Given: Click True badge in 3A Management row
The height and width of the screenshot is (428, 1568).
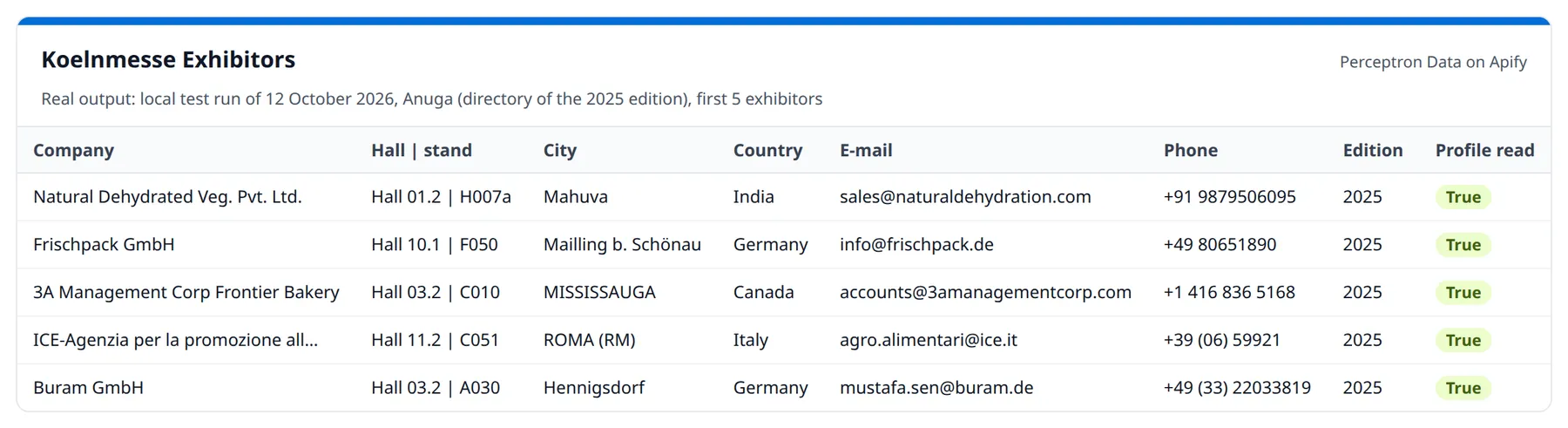Looking at the screenshot, I should [x=1463, y=293].
